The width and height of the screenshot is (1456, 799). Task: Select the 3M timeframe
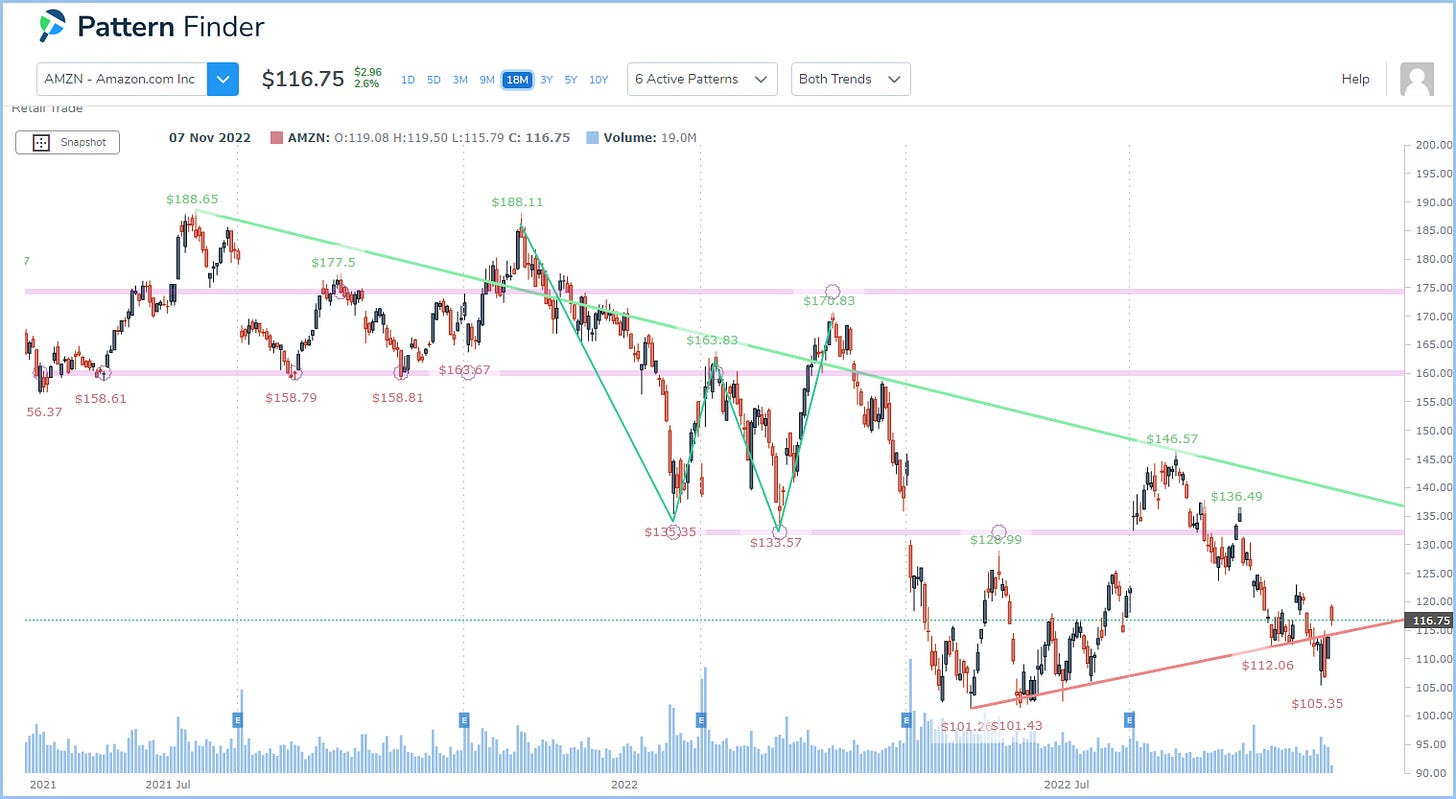[x=460, y=80]
